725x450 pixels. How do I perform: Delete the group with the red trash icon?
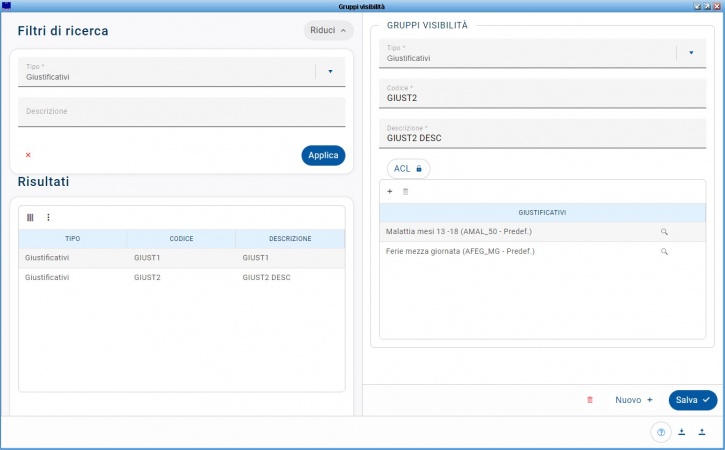coord(590,400)
